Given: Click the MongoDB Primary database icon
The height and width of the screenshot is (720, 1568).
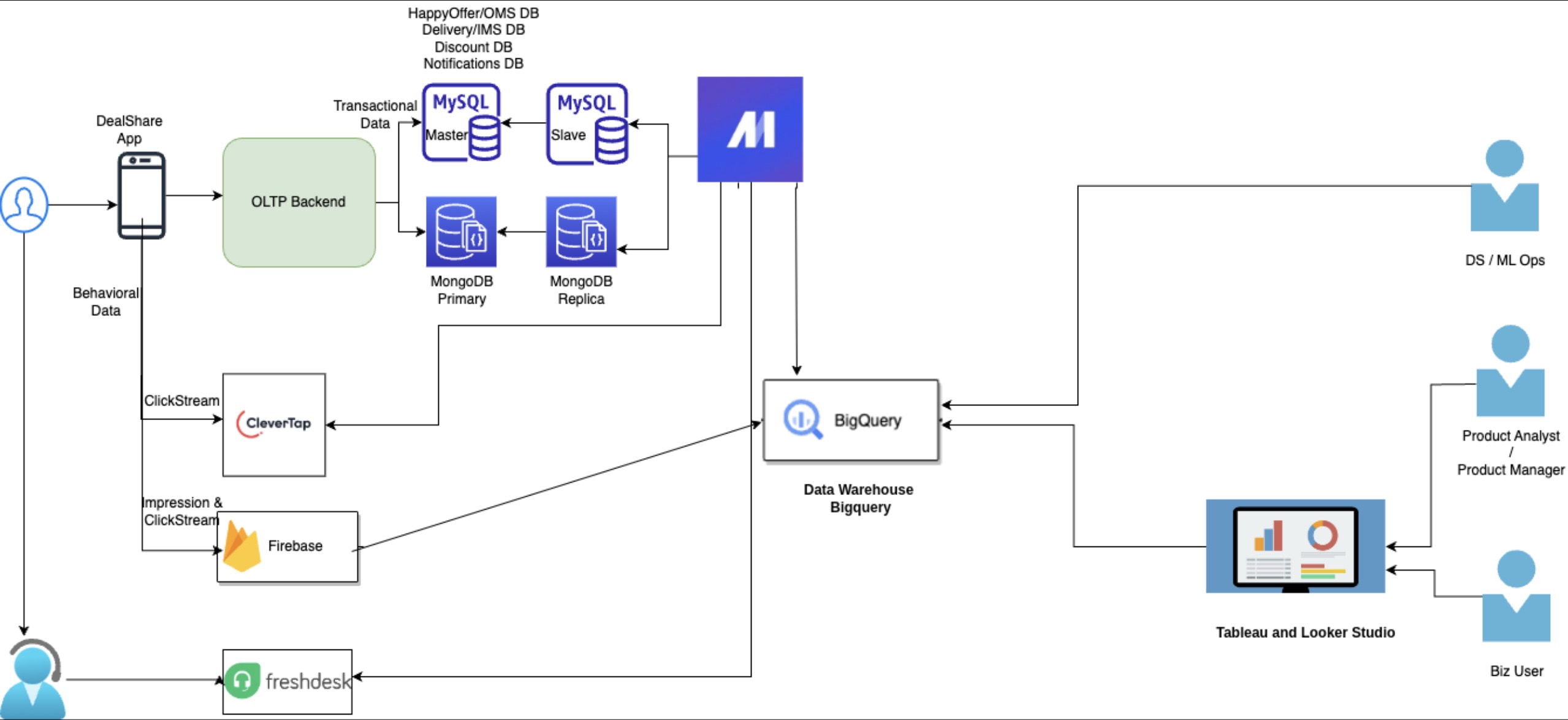Looking at the screenshot, I should (x=462, y=232).
